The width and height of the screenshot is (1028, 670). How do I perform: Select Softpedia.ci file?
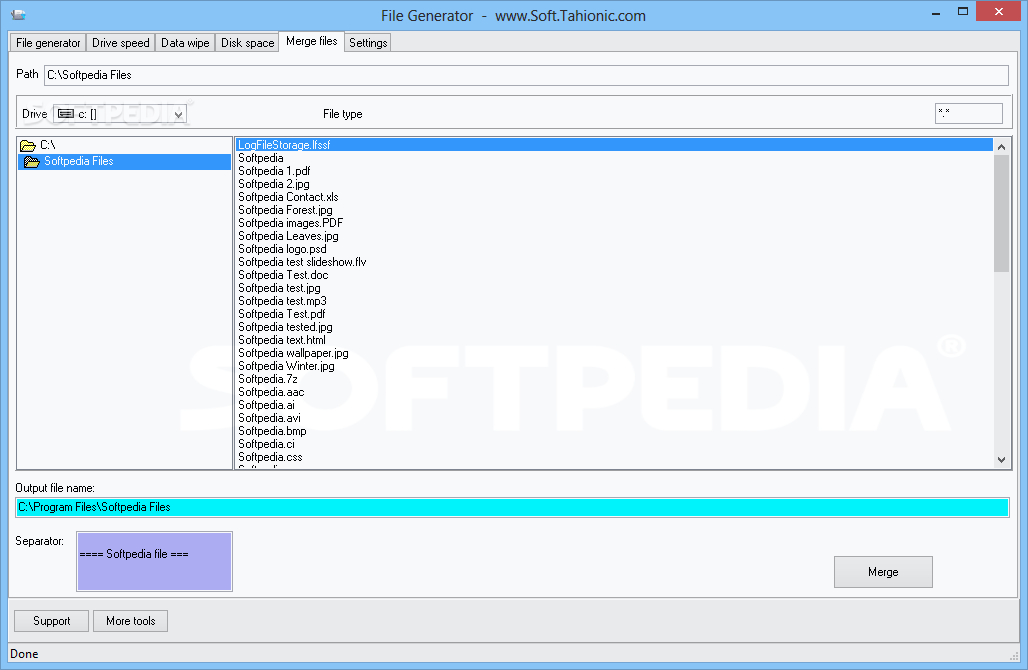pos(614,444)
